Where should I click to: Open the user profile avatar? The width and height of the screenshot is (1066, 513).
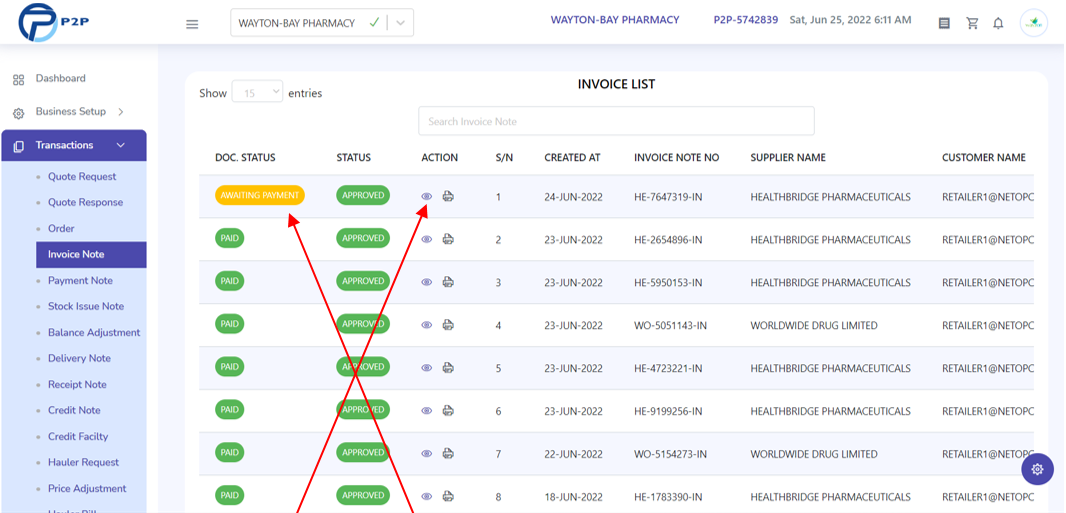[x=1033, y=22]
